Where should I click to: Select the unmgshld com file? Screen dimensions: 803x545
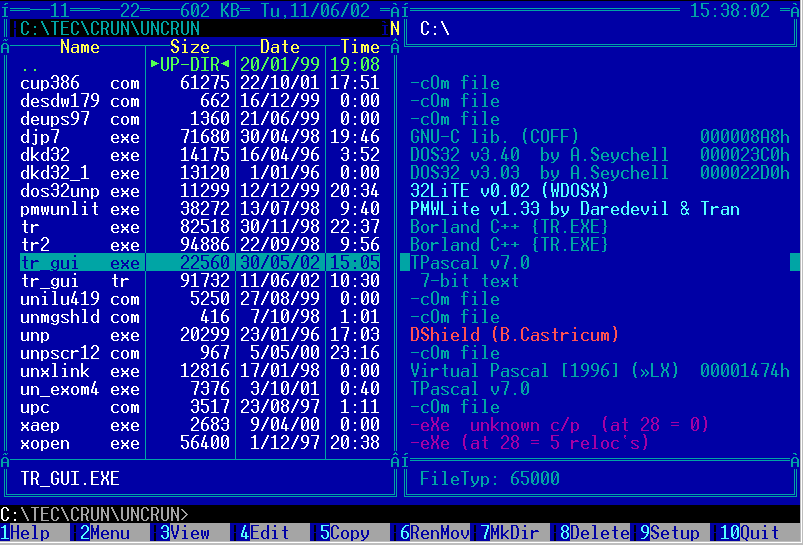pyautogui.click(x=80, y=317)
